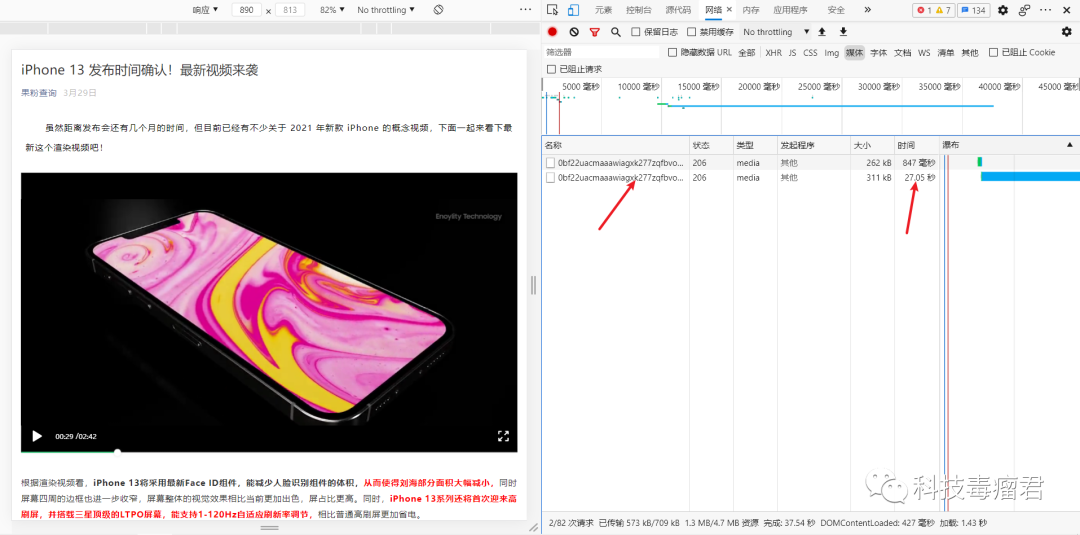Filter requests by 清单
Viewport: 1080px width, 535px height.
(x=946, y=52)
